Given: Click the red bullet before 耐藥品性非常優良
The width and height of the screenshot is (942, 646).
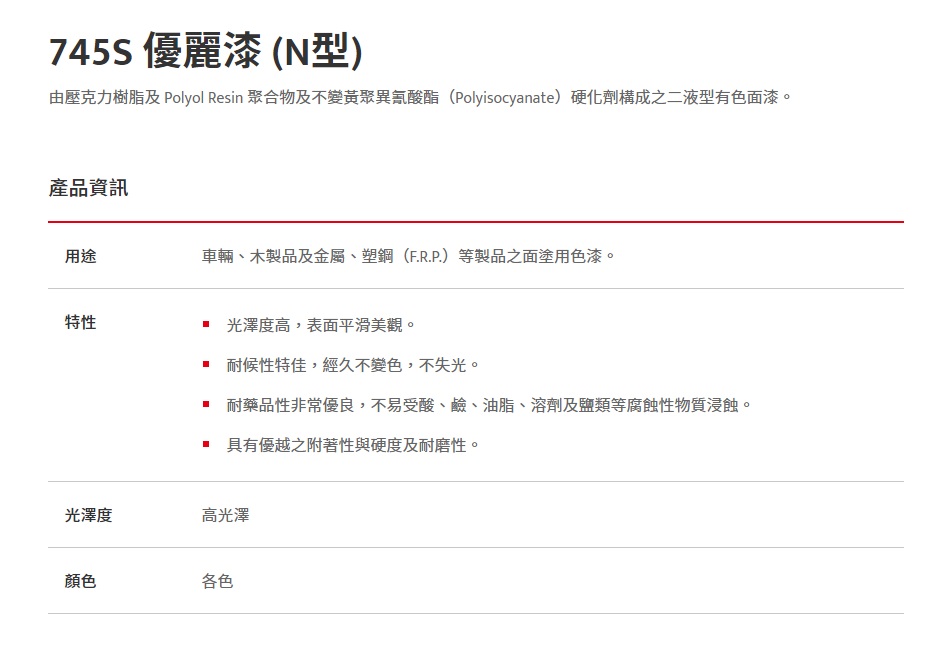Looking at the screenshot, I should (x=205, y=405).
